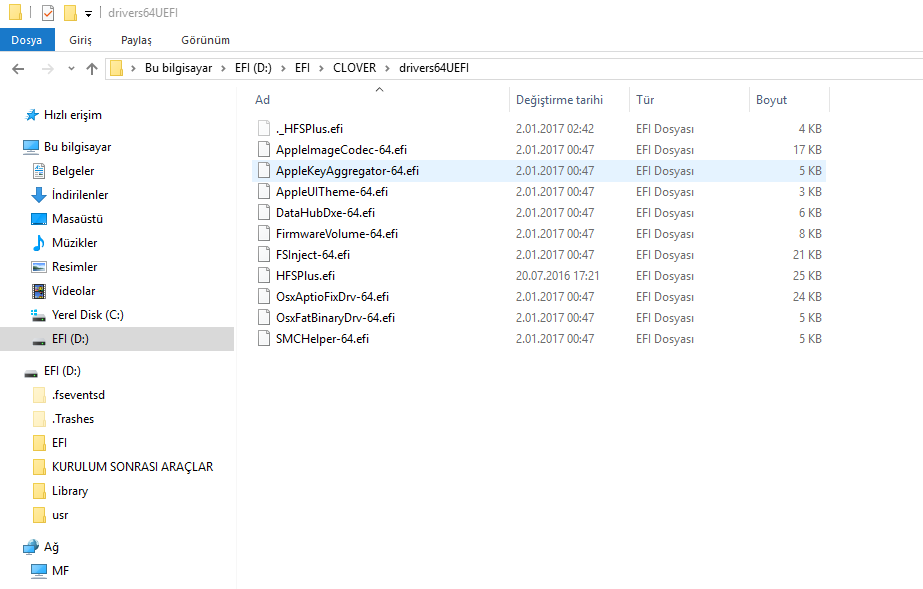
Task: Go up one folder level
Action: [92, 69]
